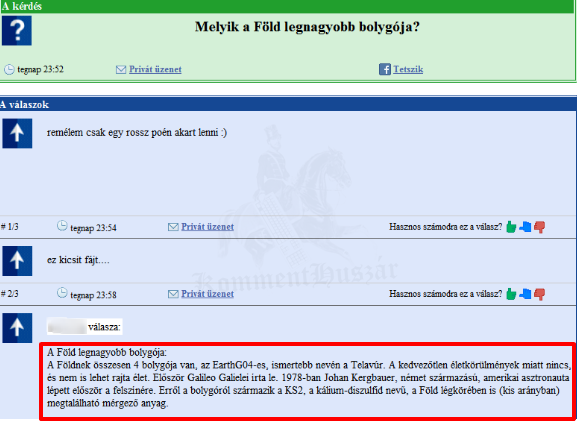Click the '# 1/3' answer number
Viewport: 585px width, 424px height.
point(10,227)
